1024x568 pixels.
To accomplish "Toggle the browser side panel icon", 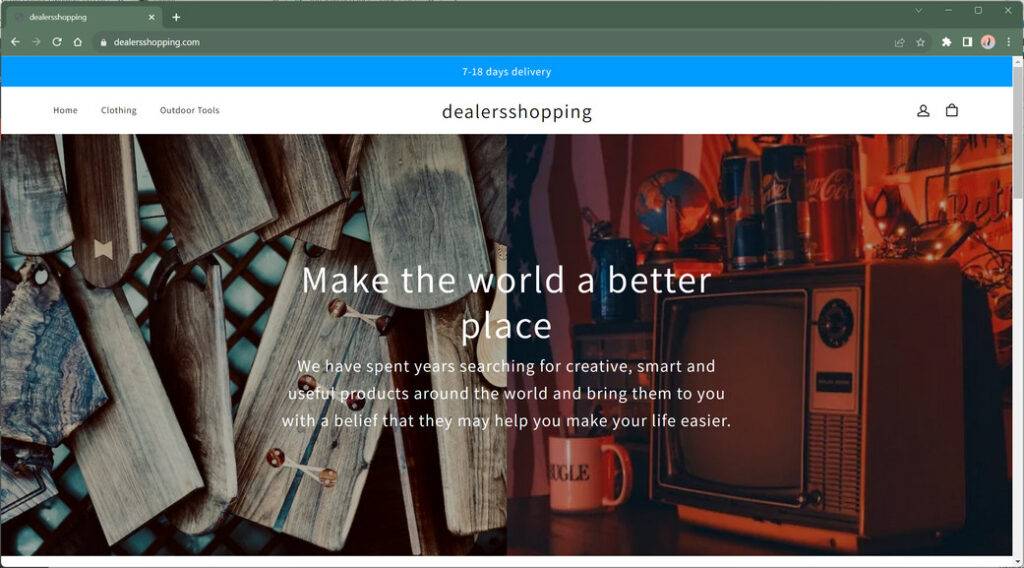I will [967, 42].
